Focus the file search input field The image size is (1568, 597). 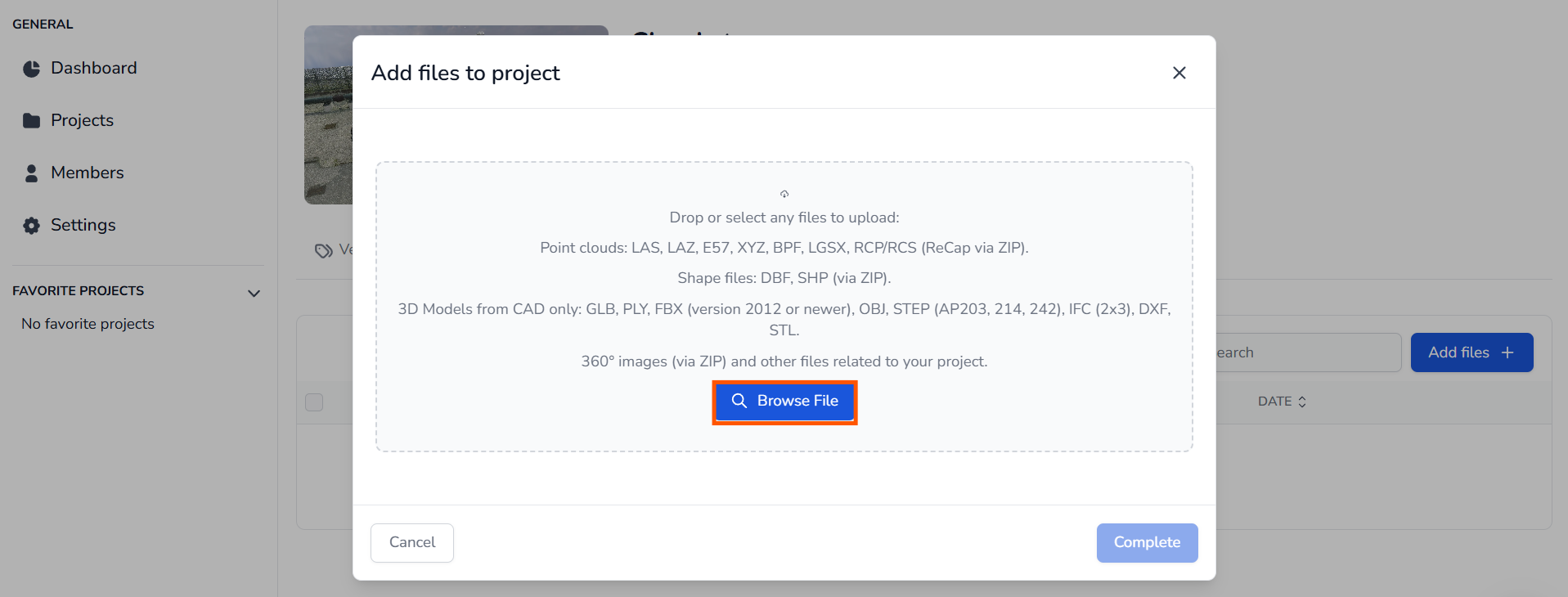tap(1305, 352)
